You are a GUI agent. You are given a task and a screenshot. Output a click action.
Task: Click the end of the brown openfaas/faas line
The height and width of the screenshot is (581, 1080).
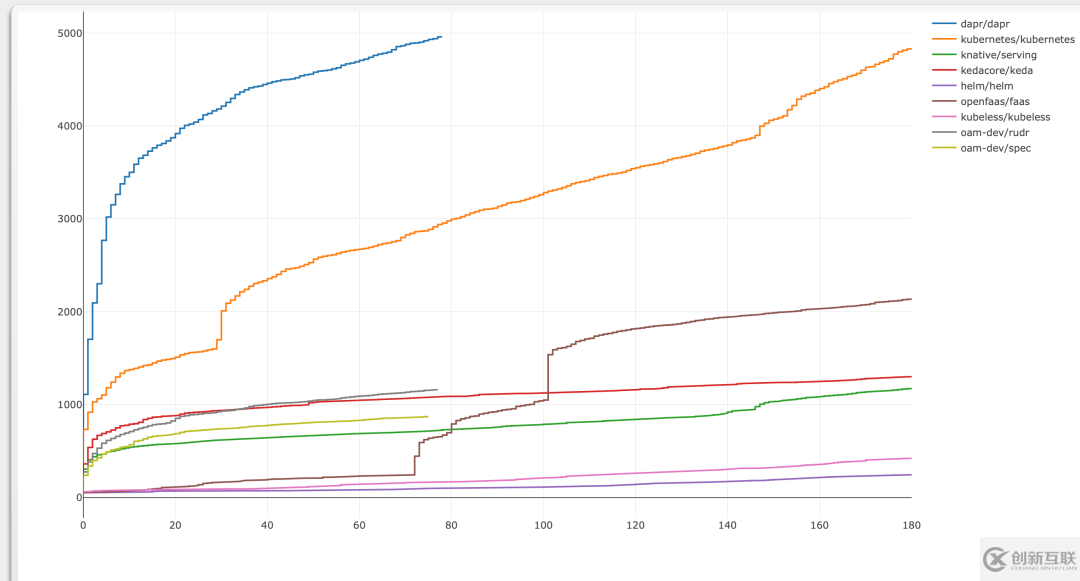[x=911, y=299]
